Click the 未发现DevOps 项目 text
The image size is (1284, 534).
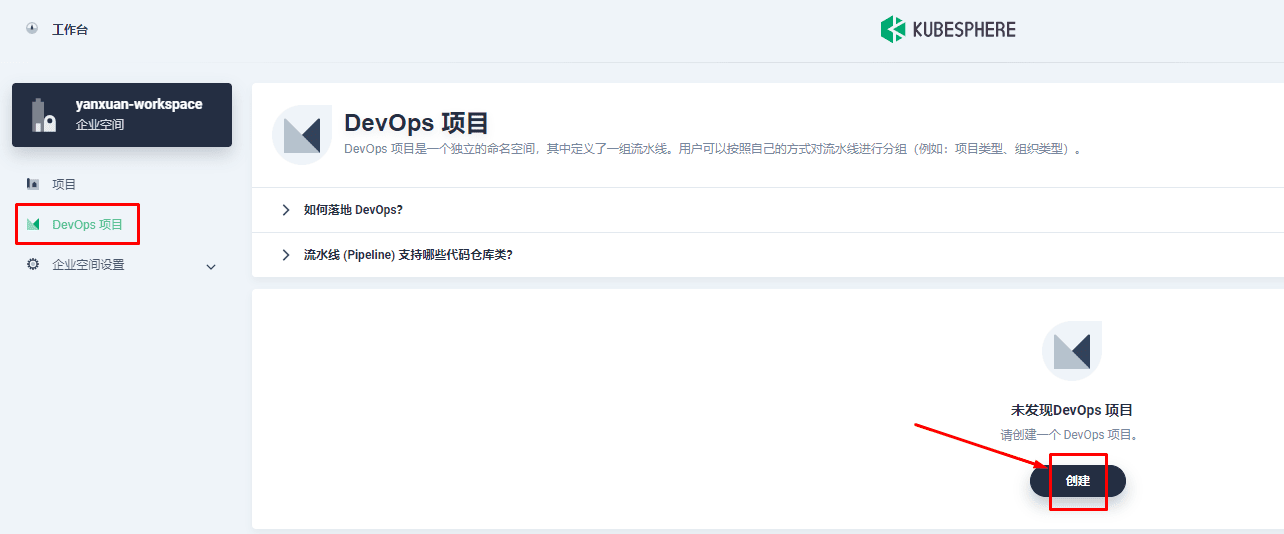point(1072,410)
